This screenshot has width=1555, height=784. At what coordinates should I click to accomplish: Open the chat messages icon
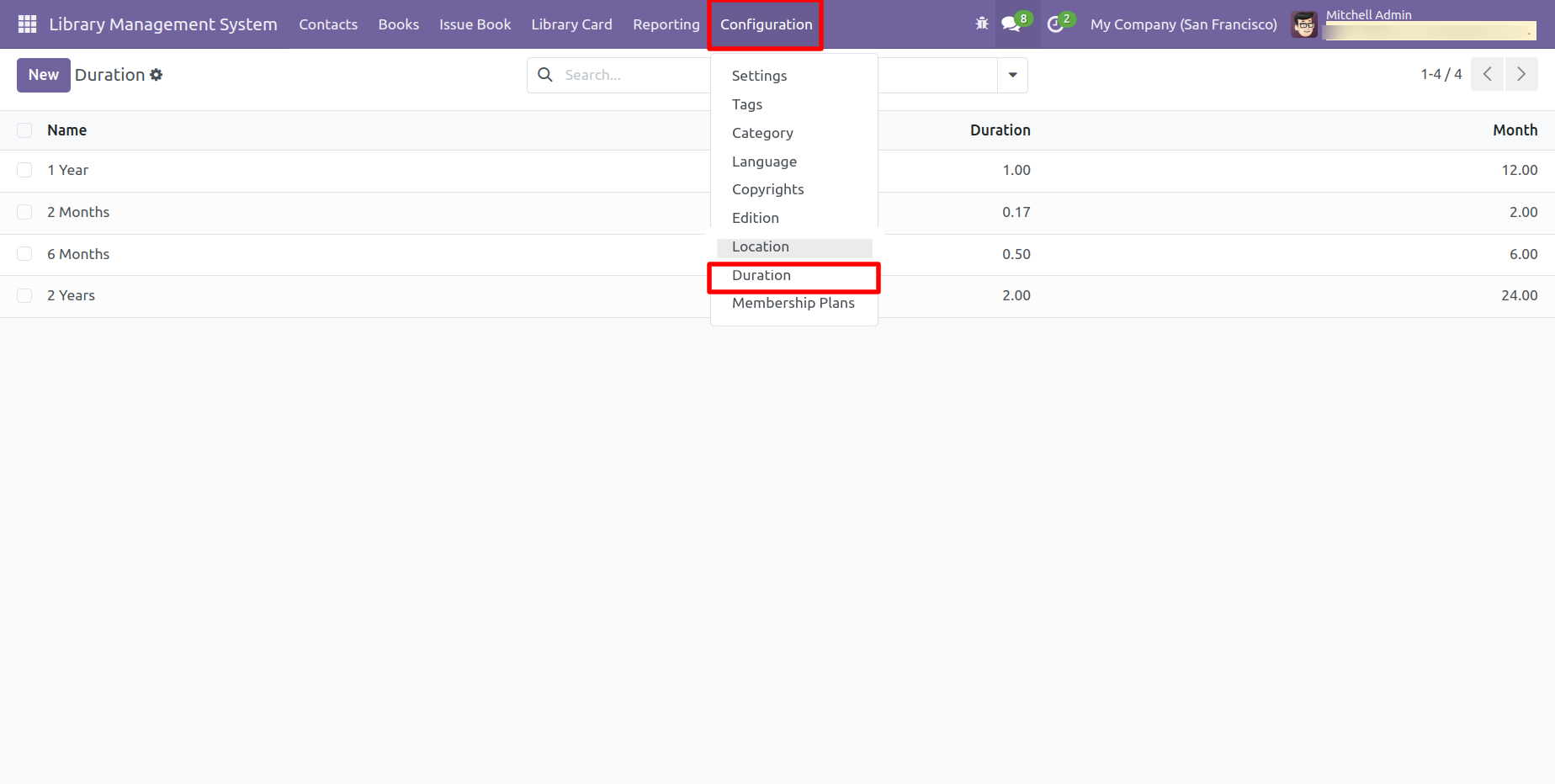click(1011, 24)
